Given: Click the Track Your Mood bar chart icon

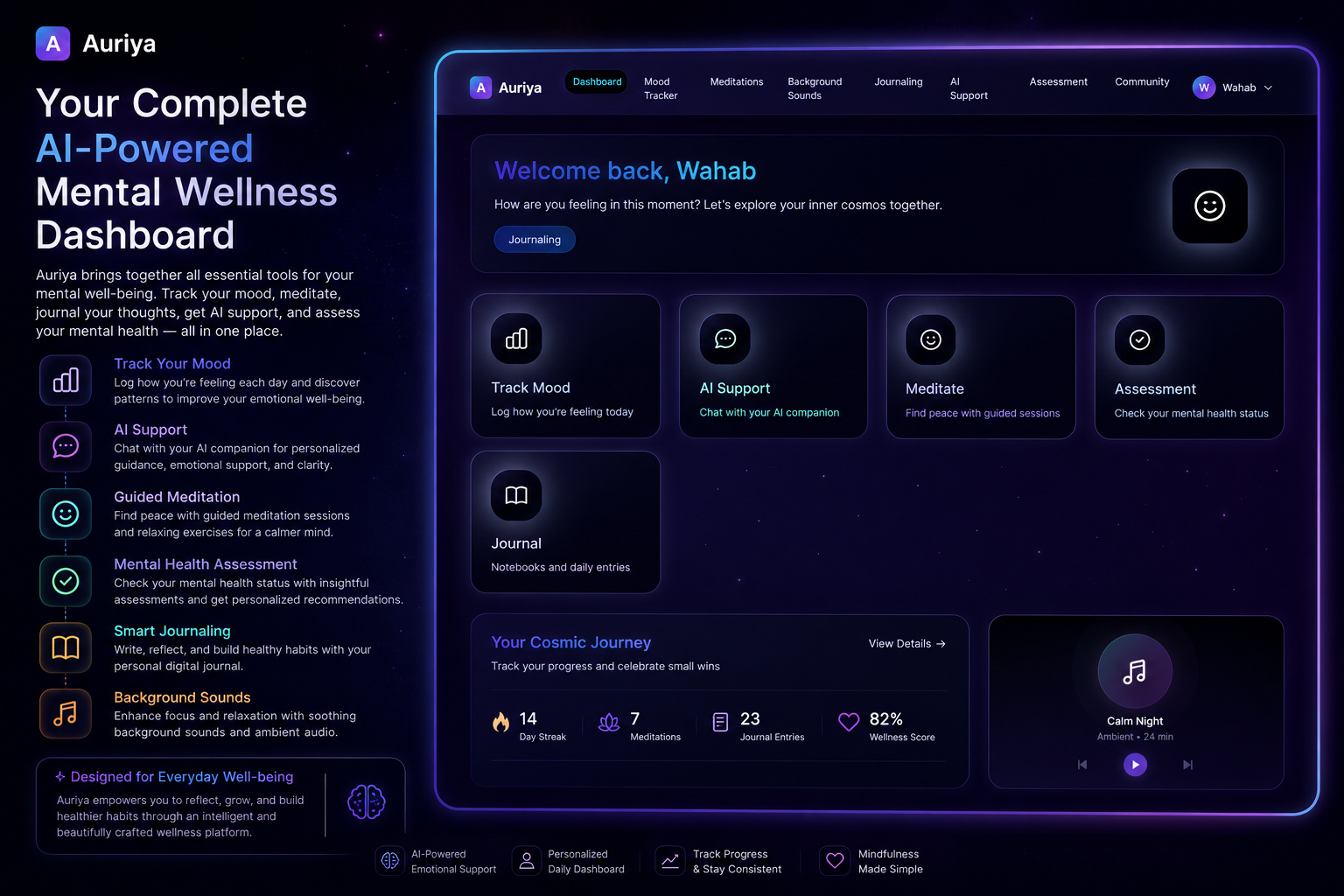Looking at the screenshot, I should click(x=66, y=380).
